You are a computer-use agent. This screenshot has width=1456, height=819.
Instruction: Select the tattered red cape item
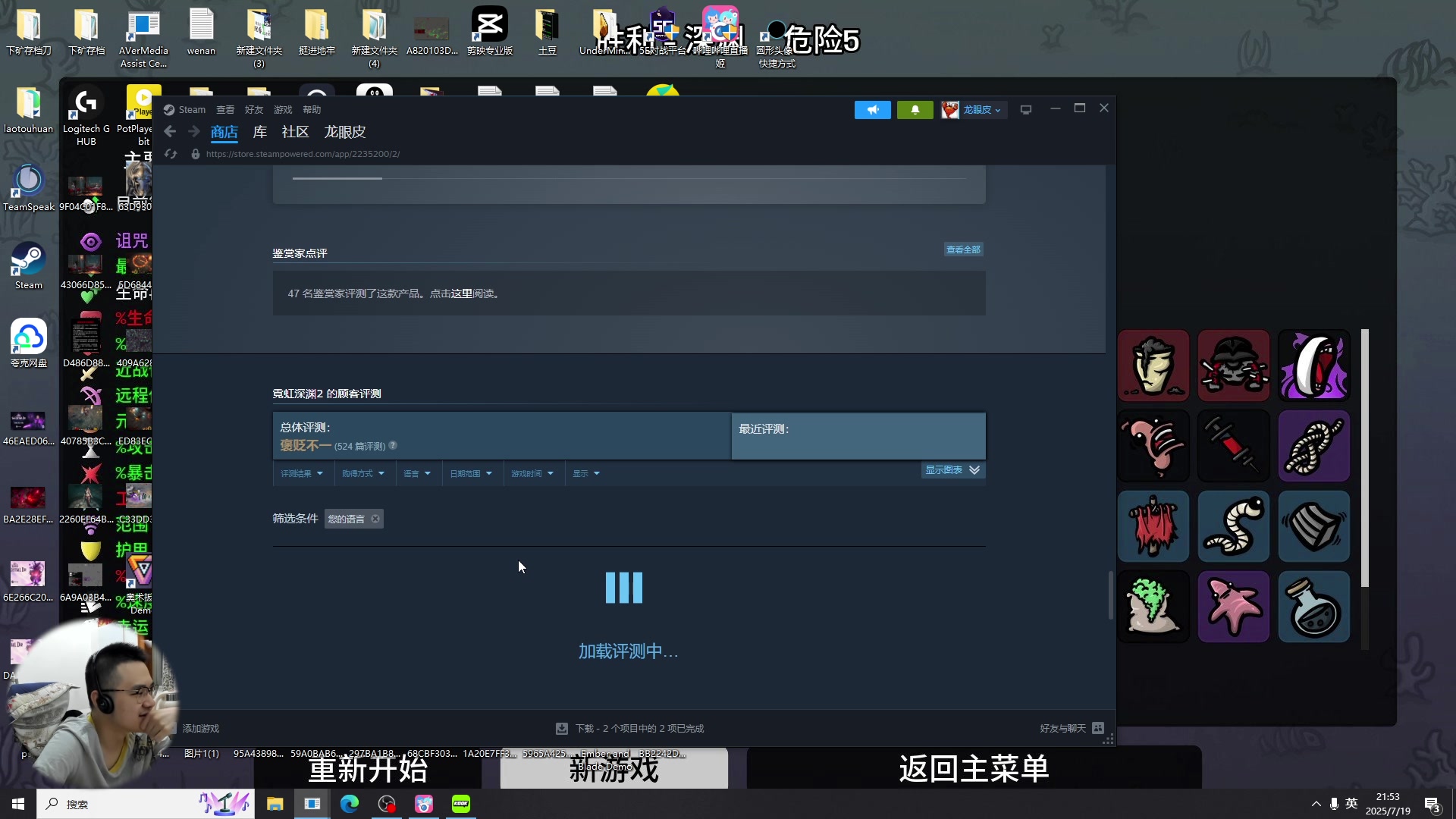[1153, 526]
